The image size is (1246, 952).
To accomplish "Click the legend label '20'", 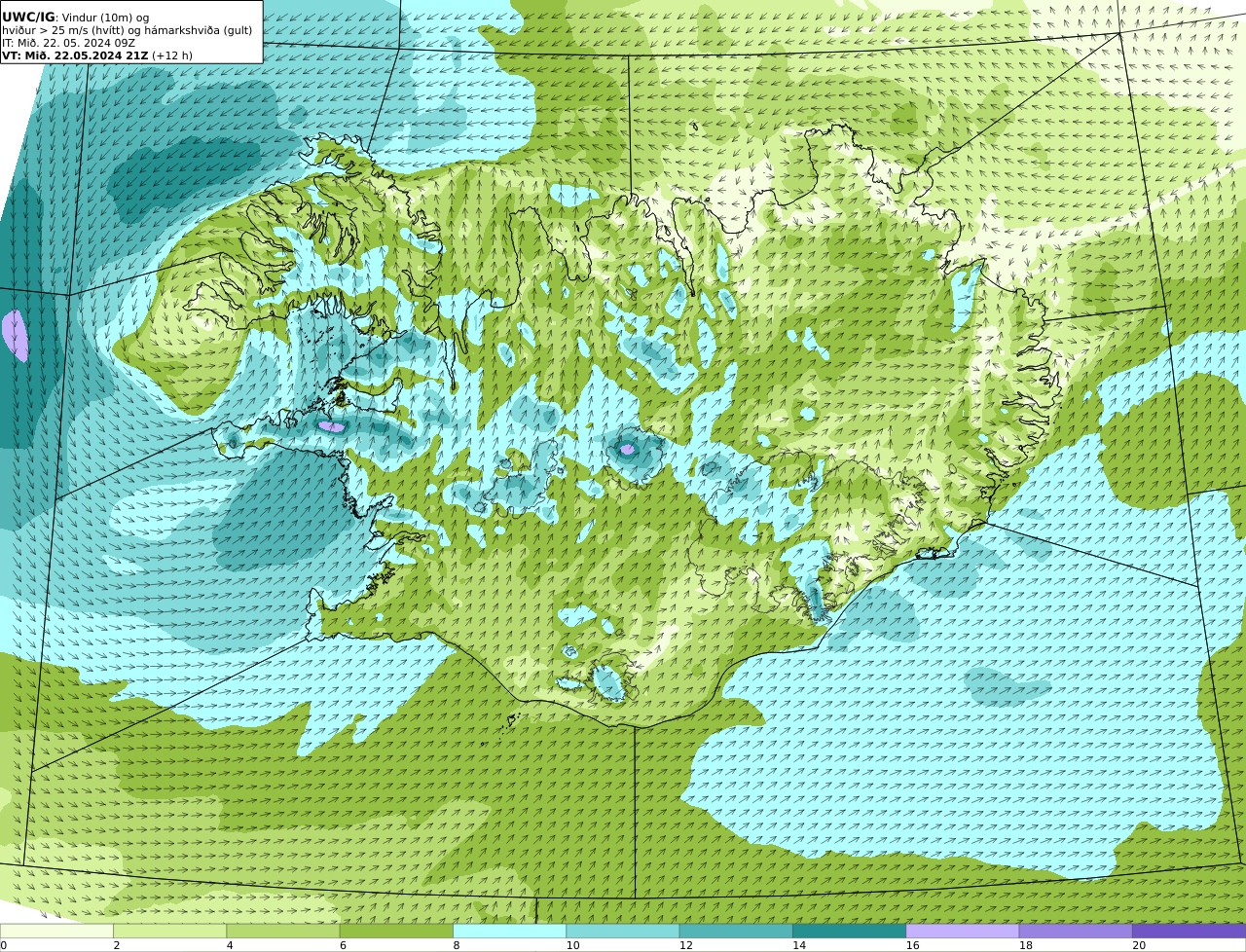I will coord(1139,945).
